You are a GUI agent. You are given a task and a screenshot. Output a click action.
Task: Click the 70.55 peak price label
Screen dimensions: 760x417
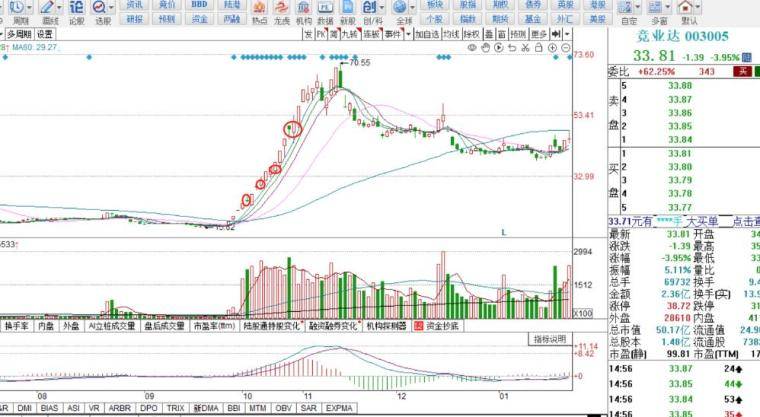click(x=360, y=63)
